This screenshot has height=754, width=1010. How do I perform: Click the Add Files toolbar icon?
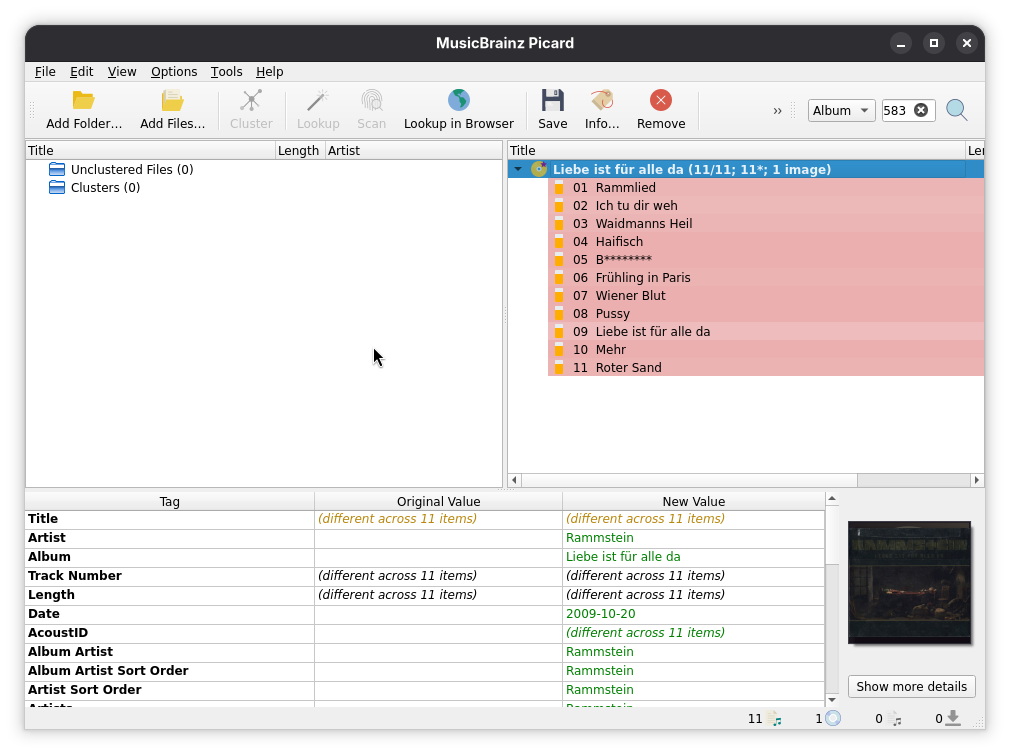[172, 100]
